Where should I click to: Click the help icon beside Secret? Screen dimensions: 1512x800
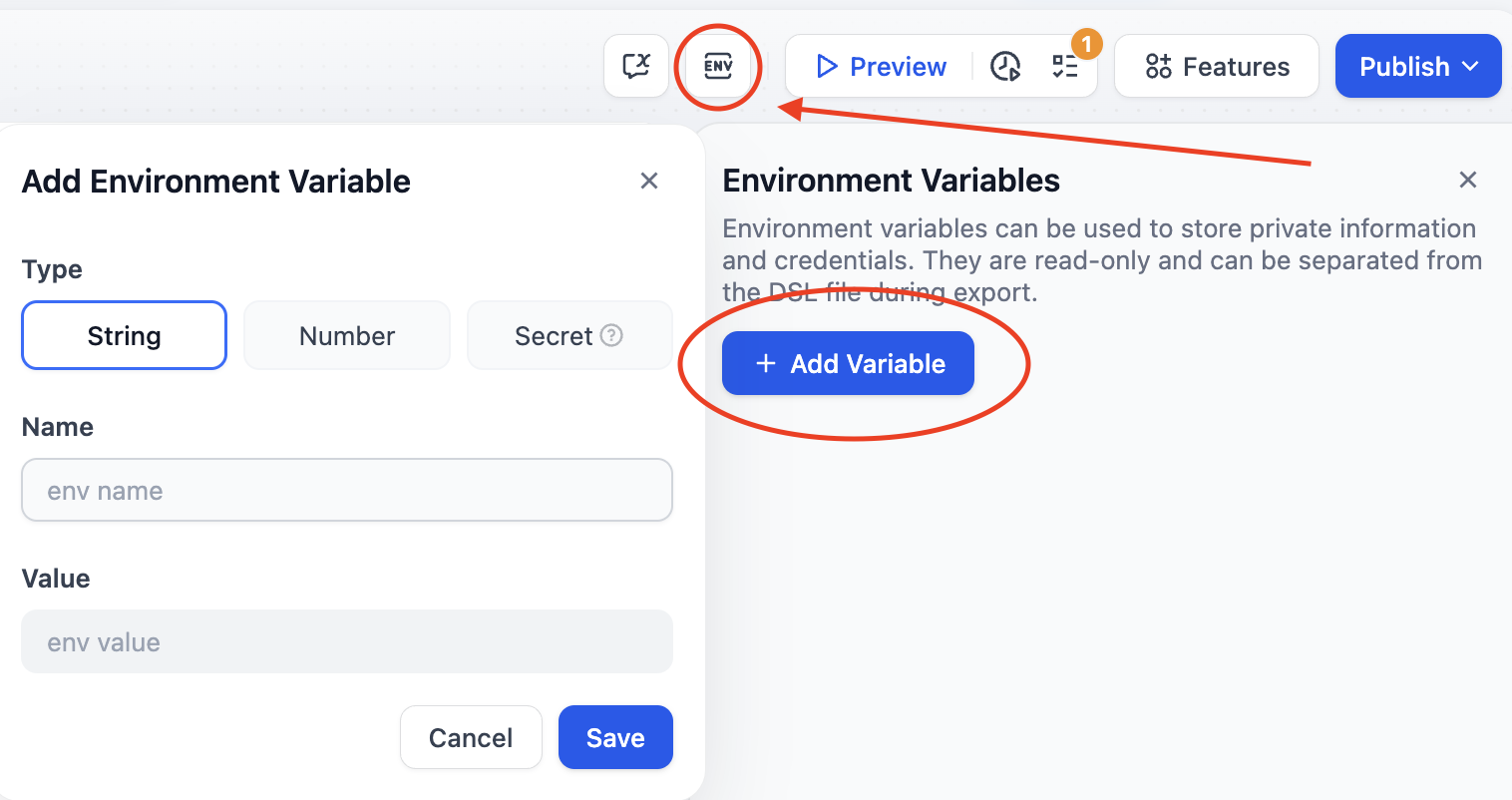[x=612, y=335]
